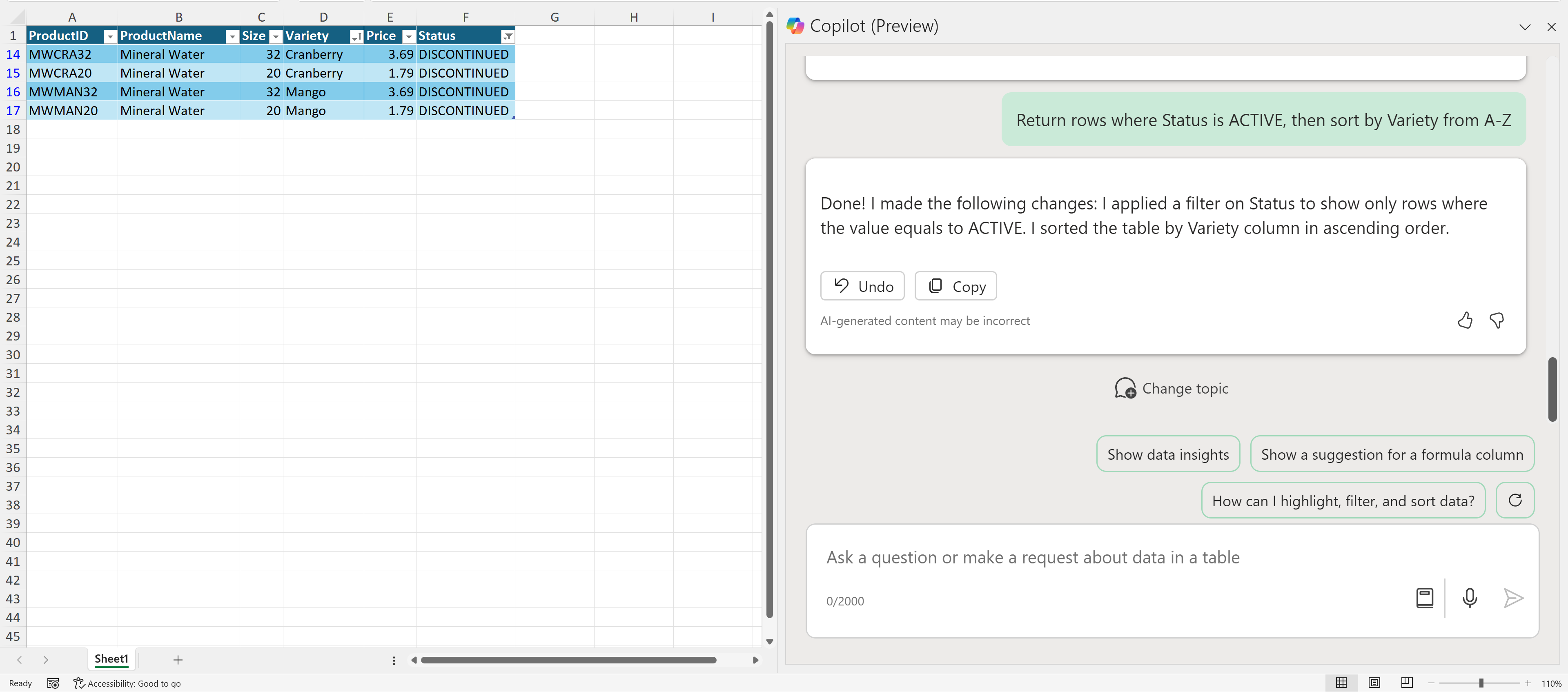Open the prompt guide notebook icon

point(1424,598)
